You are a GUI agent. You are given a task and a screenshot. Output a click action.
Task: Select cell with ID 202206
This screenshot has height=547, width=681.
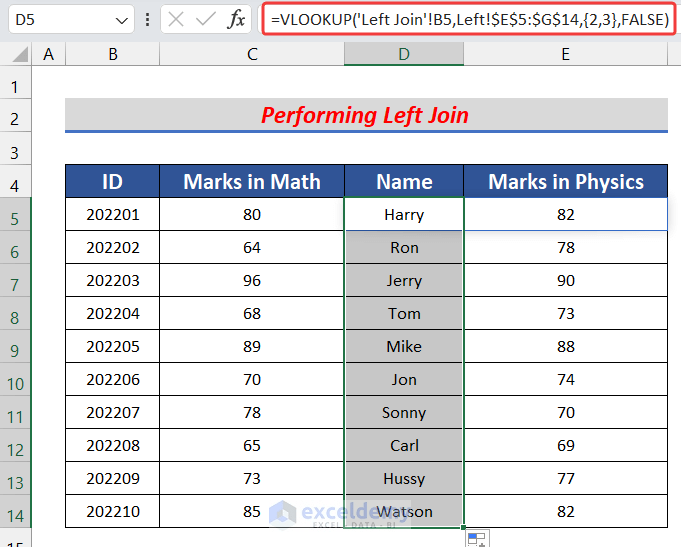tap(112, 379)
